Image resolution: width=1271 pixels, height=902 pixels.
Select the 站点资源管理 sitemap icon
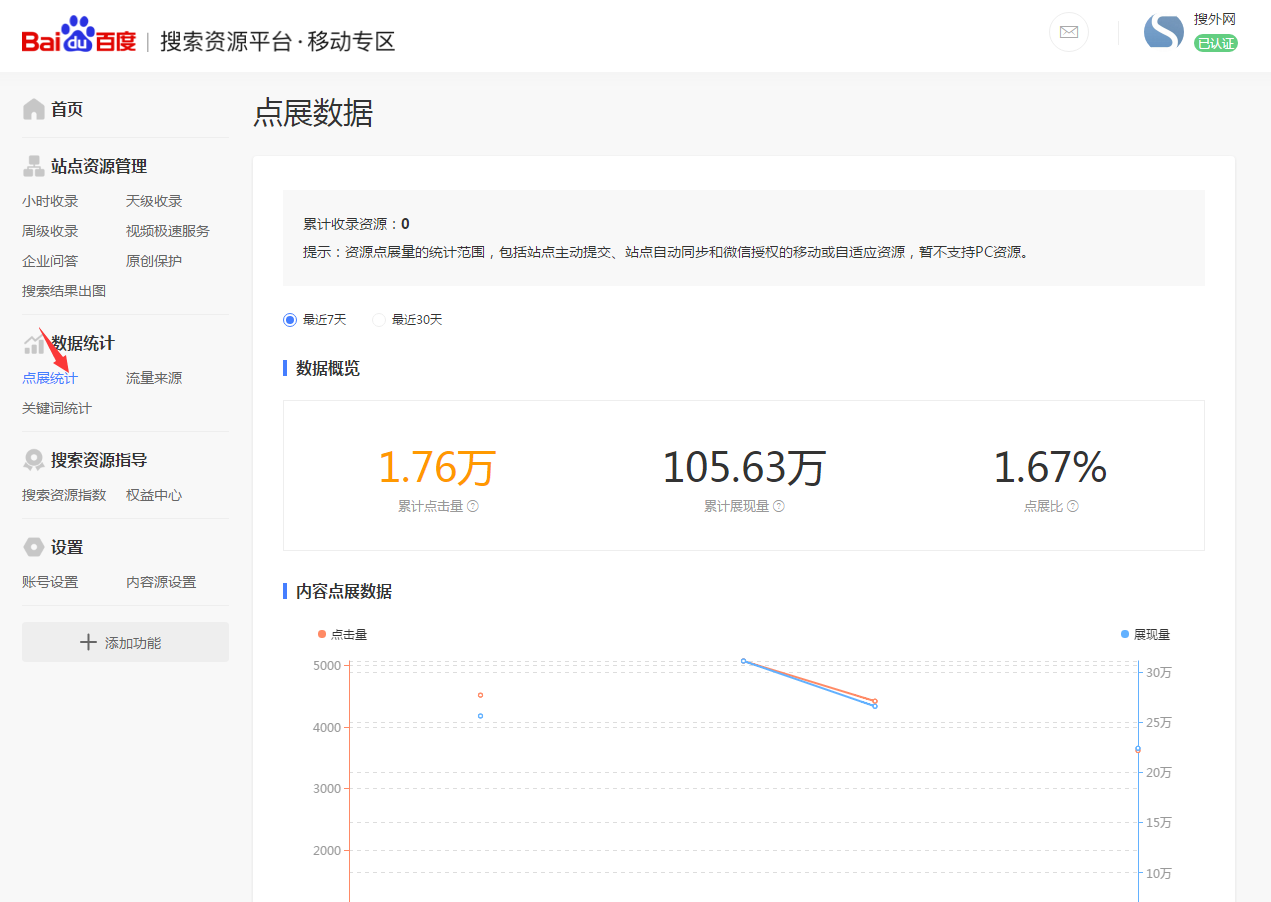click(32, 166)
